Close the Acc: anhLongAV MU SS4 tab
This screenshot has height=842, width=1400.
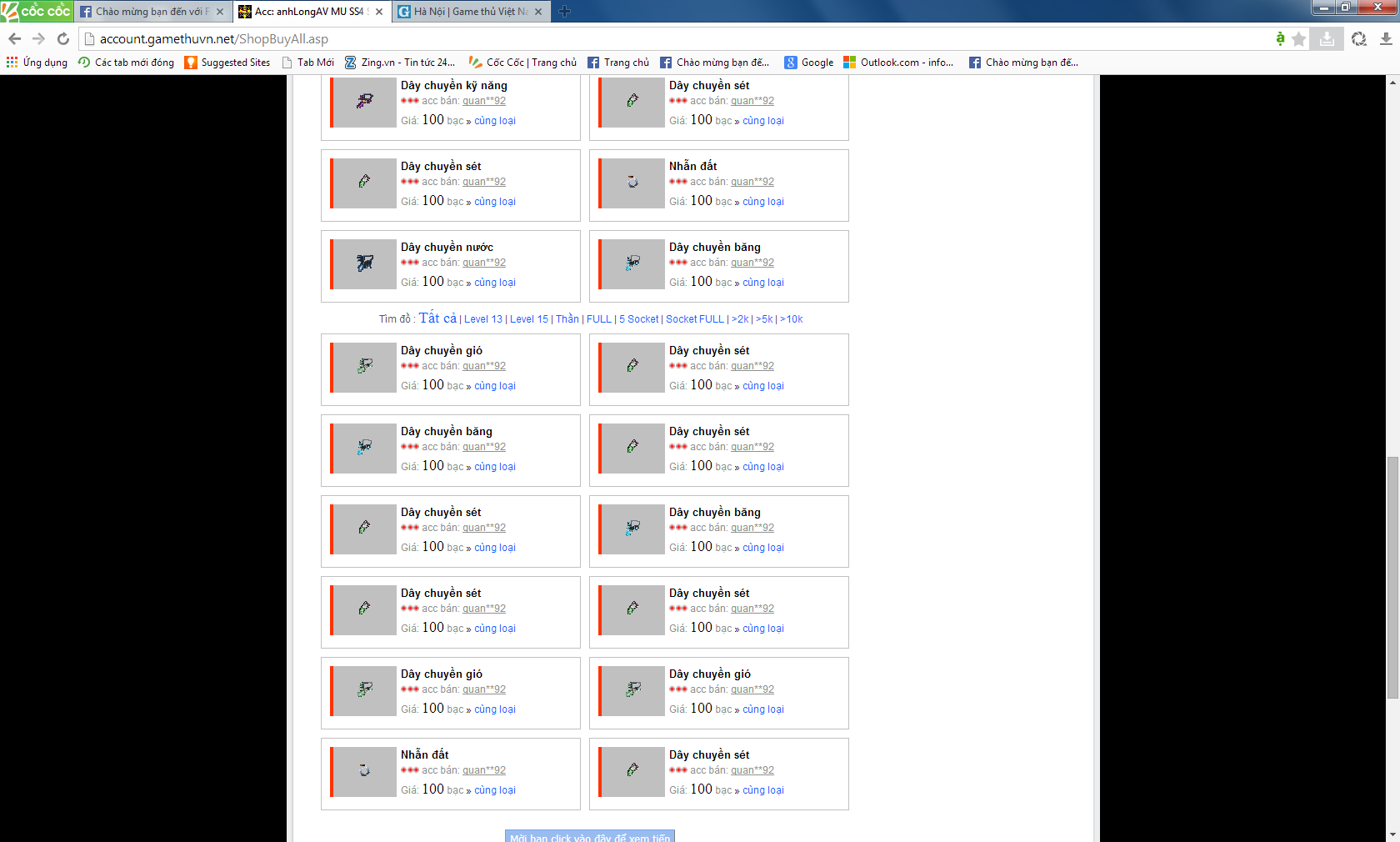[x=379, y=12]
